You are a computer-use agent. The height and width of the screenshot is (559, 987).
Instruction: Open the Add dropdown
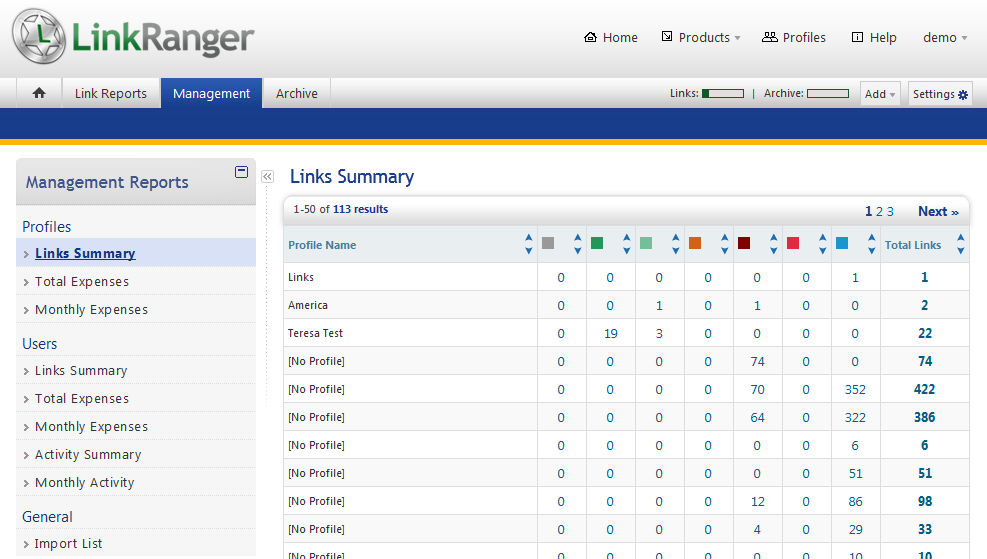880,94
